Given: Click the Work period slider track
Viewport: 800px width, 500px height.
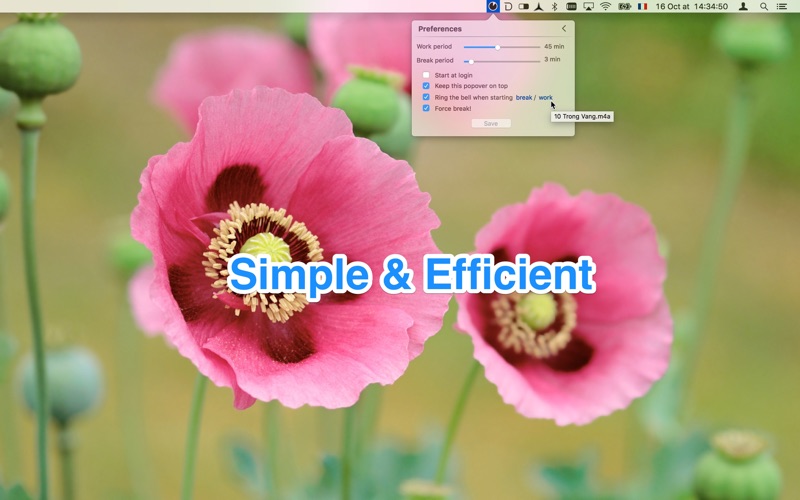Looking at the screenshot, I should 502,47.
